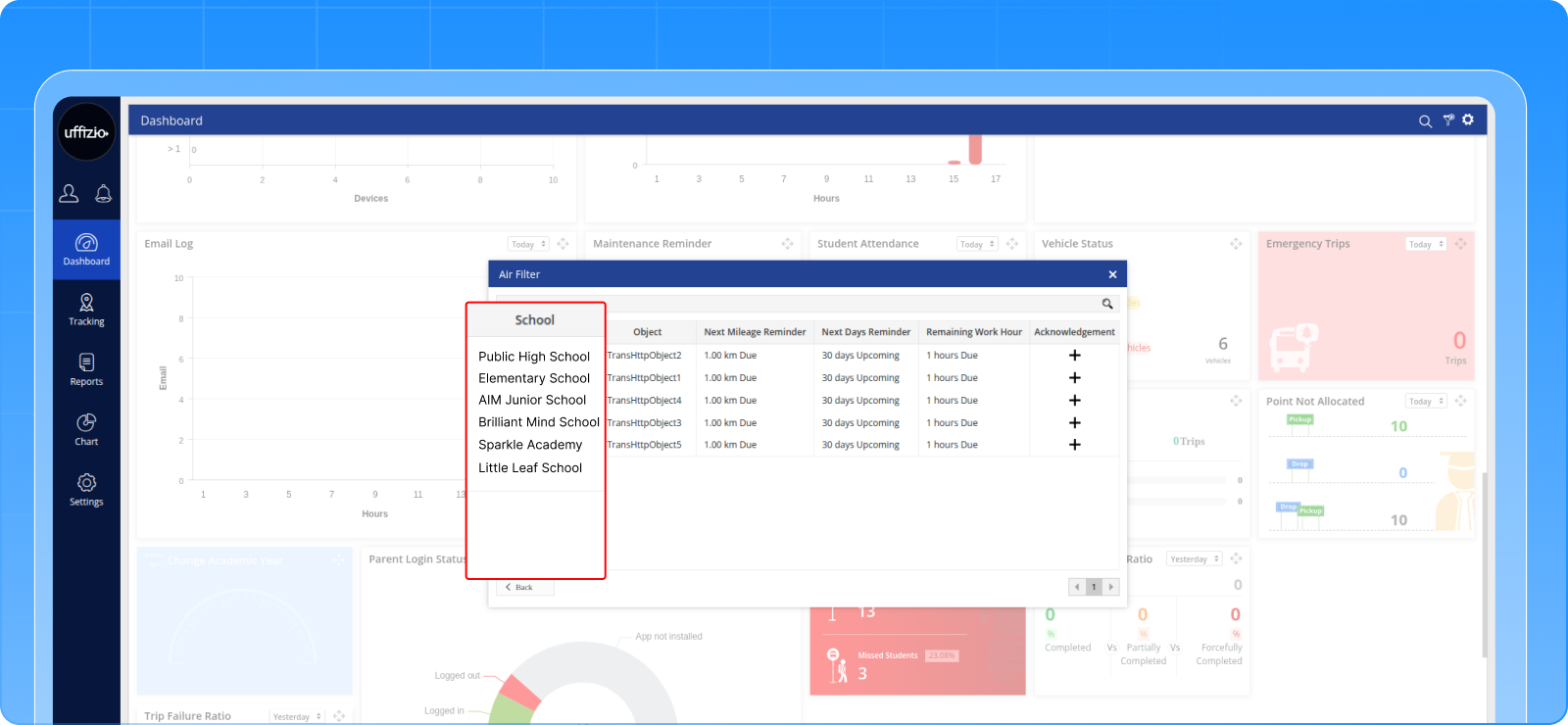Select Dashboard in the sidebar menu

click(86, 249)
